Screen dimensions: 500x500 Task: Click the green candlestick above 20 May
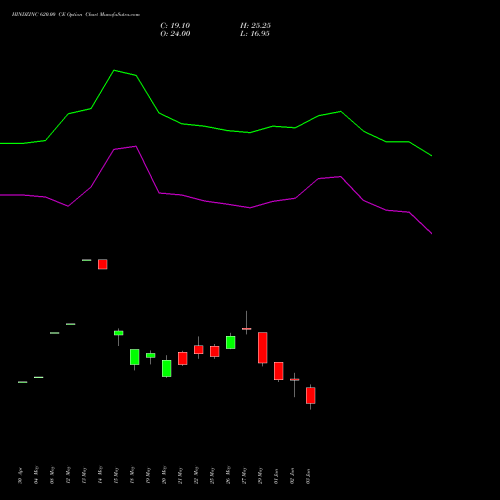[167, 368]
